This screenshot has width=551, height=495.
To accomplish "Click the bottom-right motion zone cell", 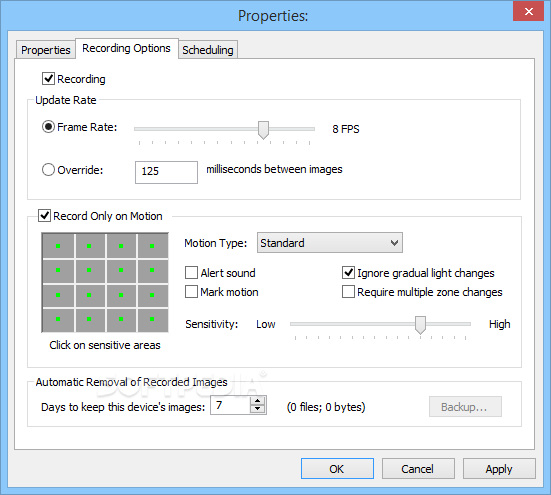I will (152, 319).
